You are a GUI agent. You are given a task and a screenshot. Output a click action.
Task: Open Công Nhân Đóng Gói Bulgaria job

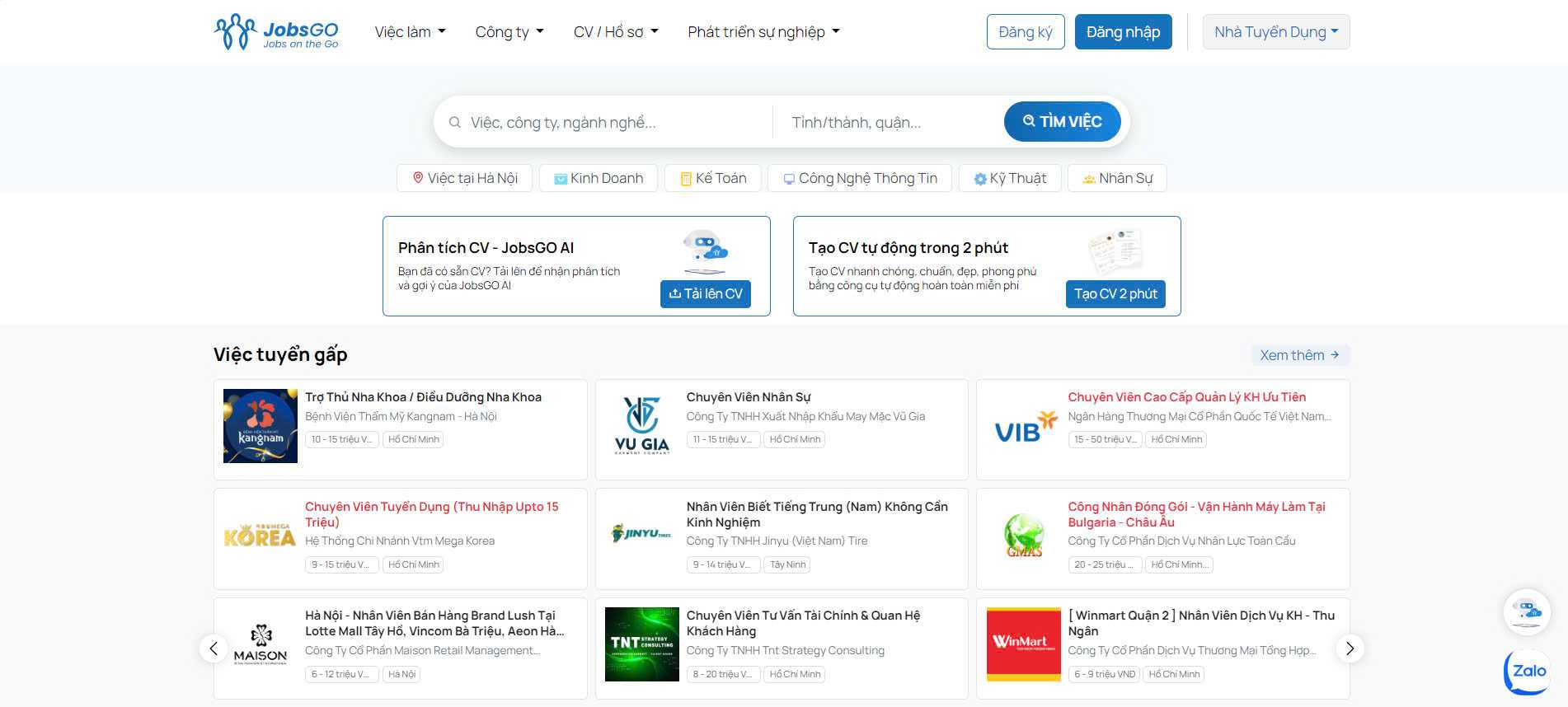[x=1197, y=514]
